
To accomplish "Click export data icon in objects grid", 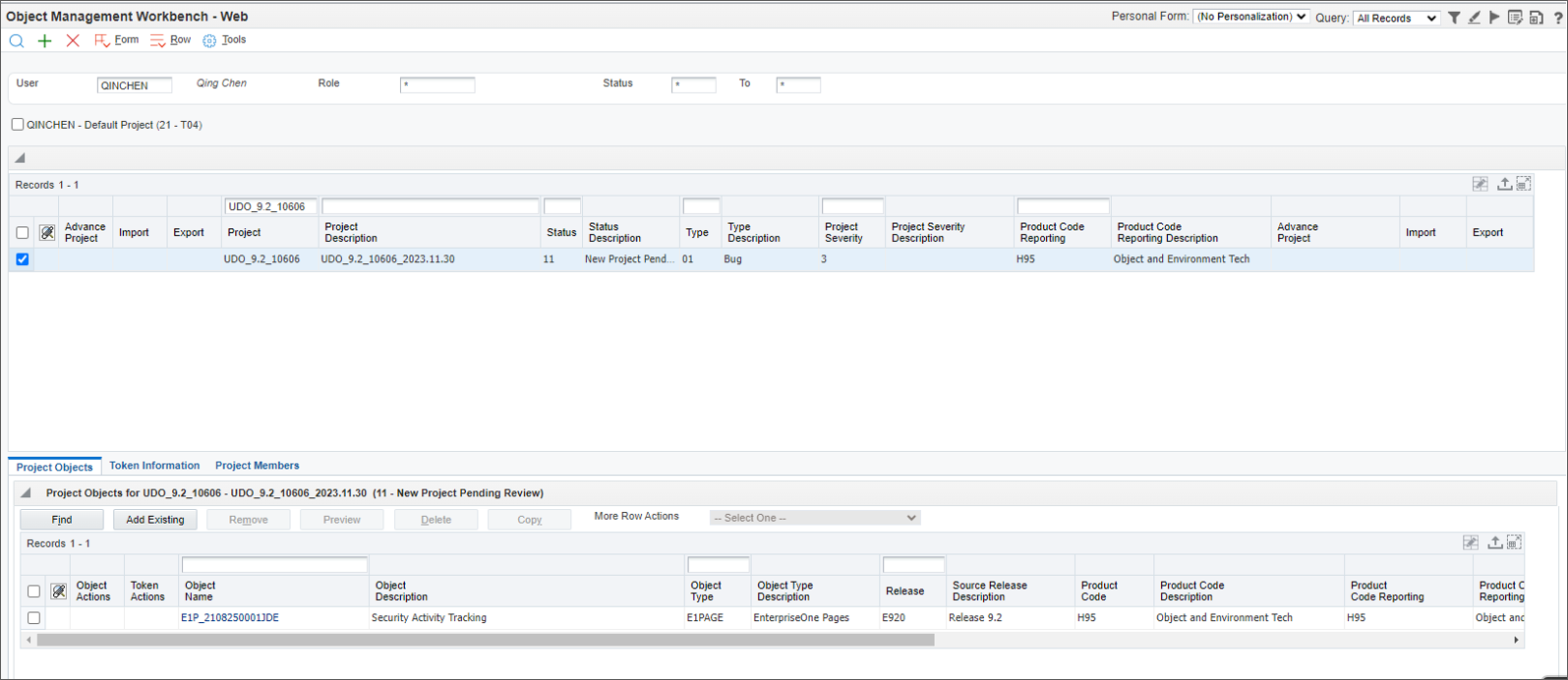I will tap(1495, 542).
